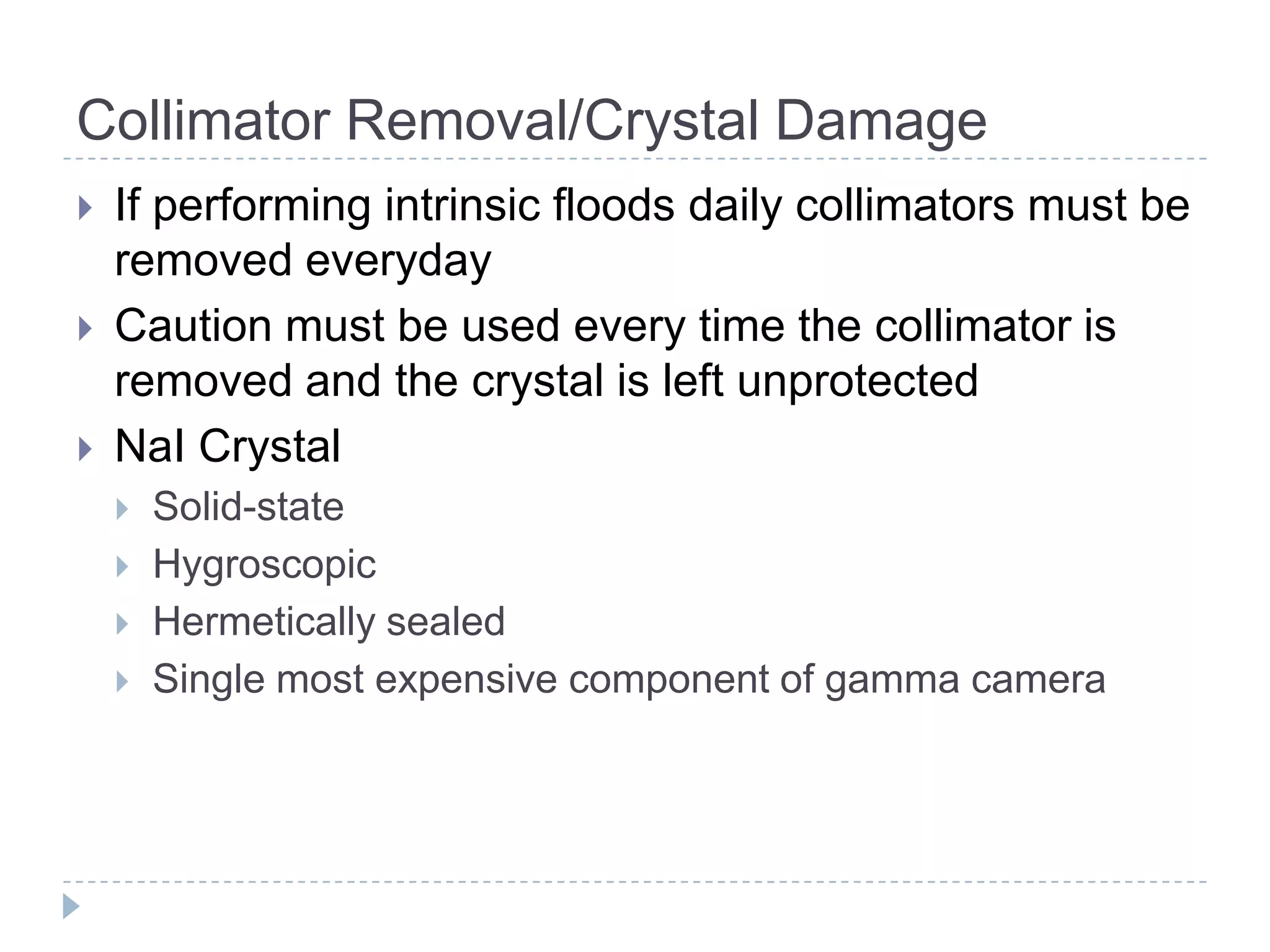This screenshot has height=952, width=1270.
Task: Click the text 'removed everyday'
Action: tap(303, 260)
